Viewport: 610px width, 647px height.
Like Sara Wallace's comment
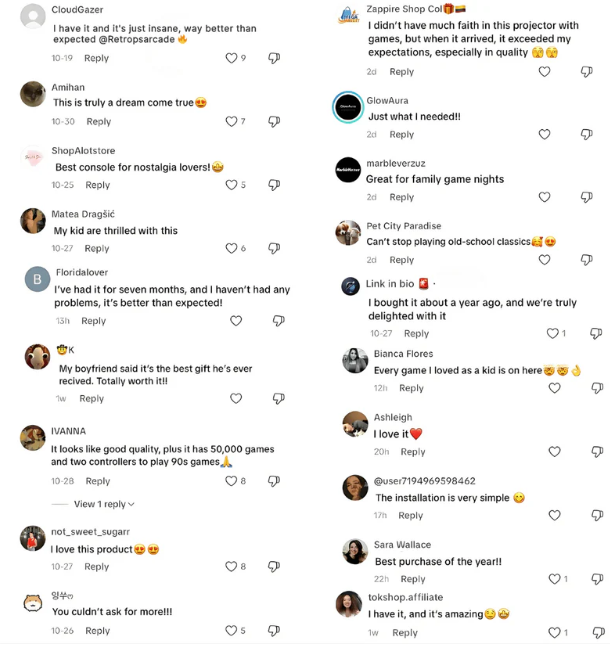point(553,579)
